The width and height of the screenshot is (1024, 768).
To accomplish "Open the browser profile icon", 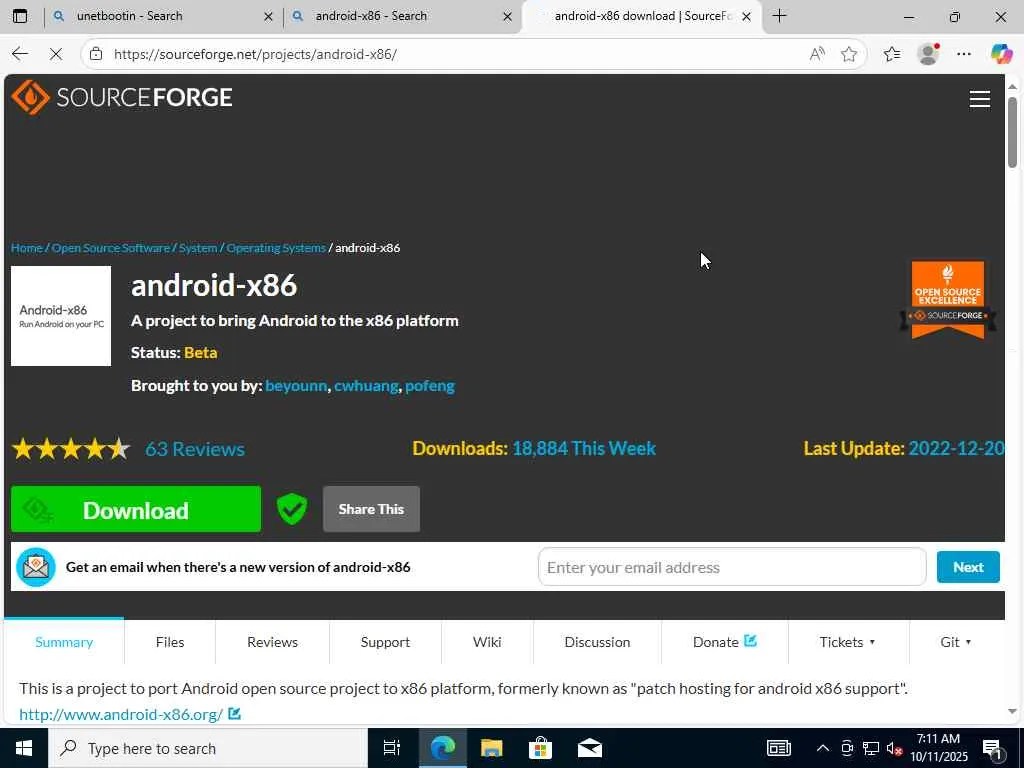I will [x=928, y=54].
